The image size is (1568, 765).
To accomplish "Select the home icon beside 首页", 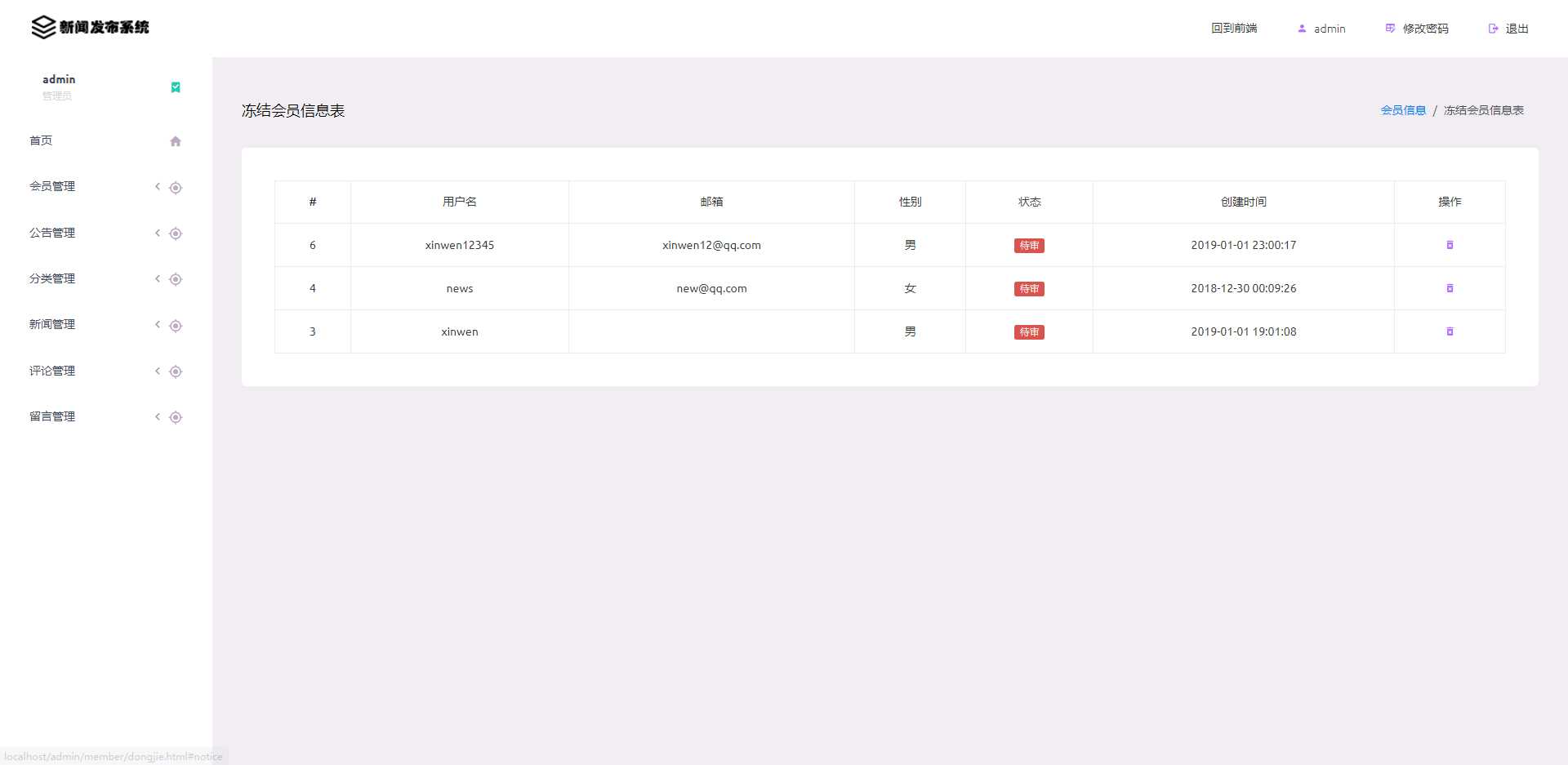I will pyautogui.click(x=176, y=141).
